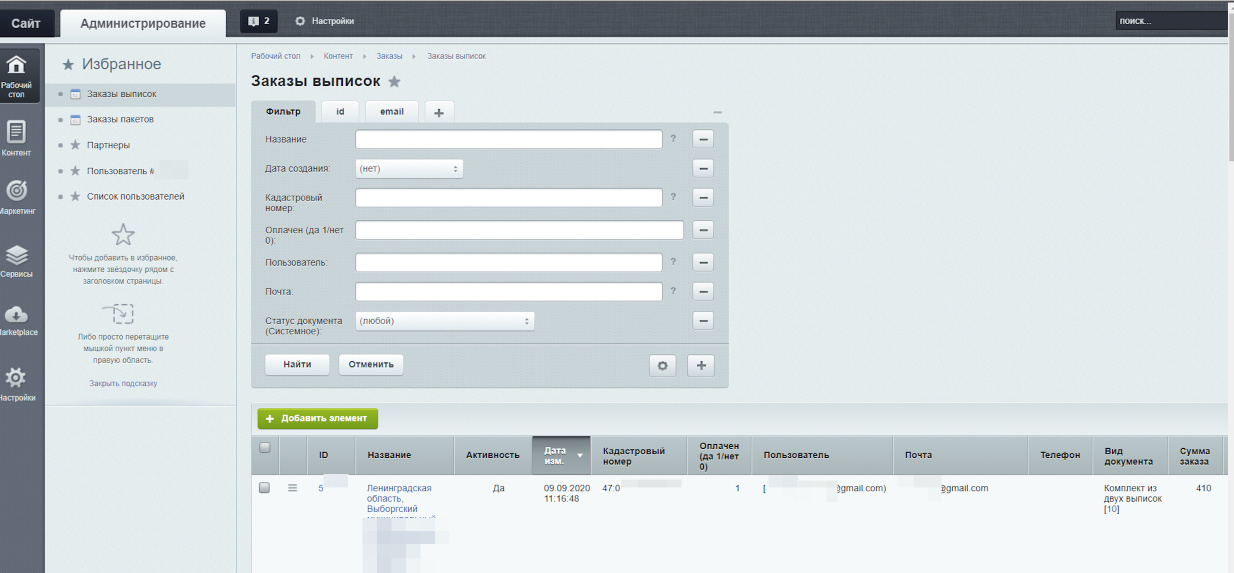Remove Пользователь filter row with minus button

click(x=703, y=262)
